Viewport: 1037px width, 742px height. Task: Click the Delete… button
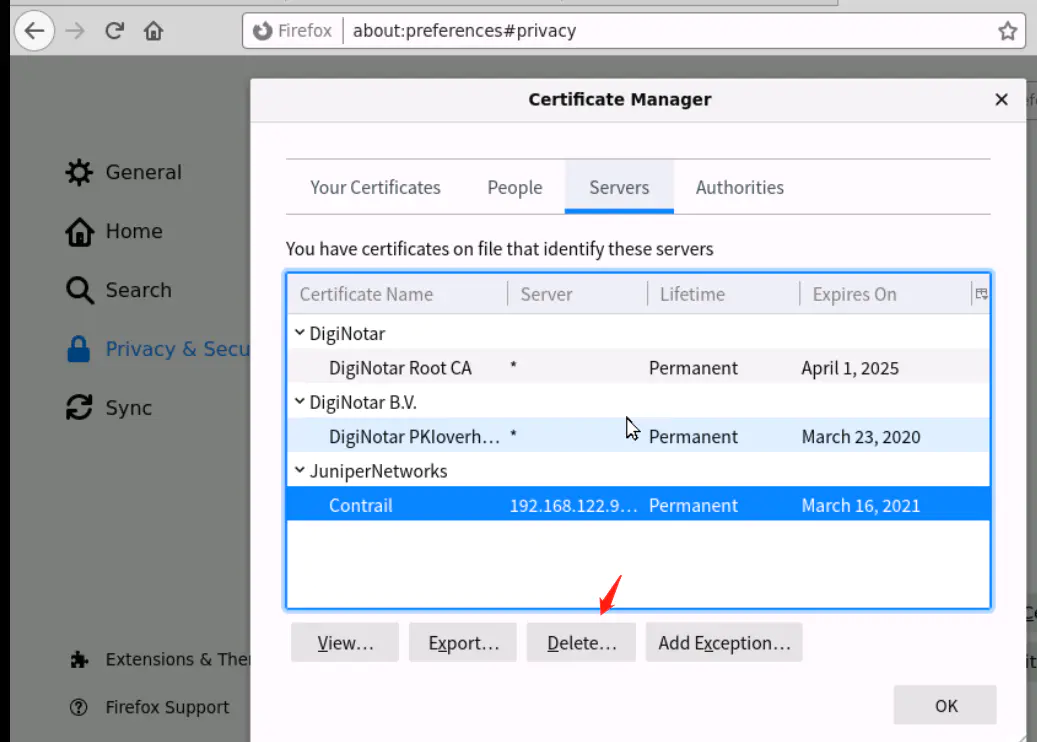[x=581, y=642]
